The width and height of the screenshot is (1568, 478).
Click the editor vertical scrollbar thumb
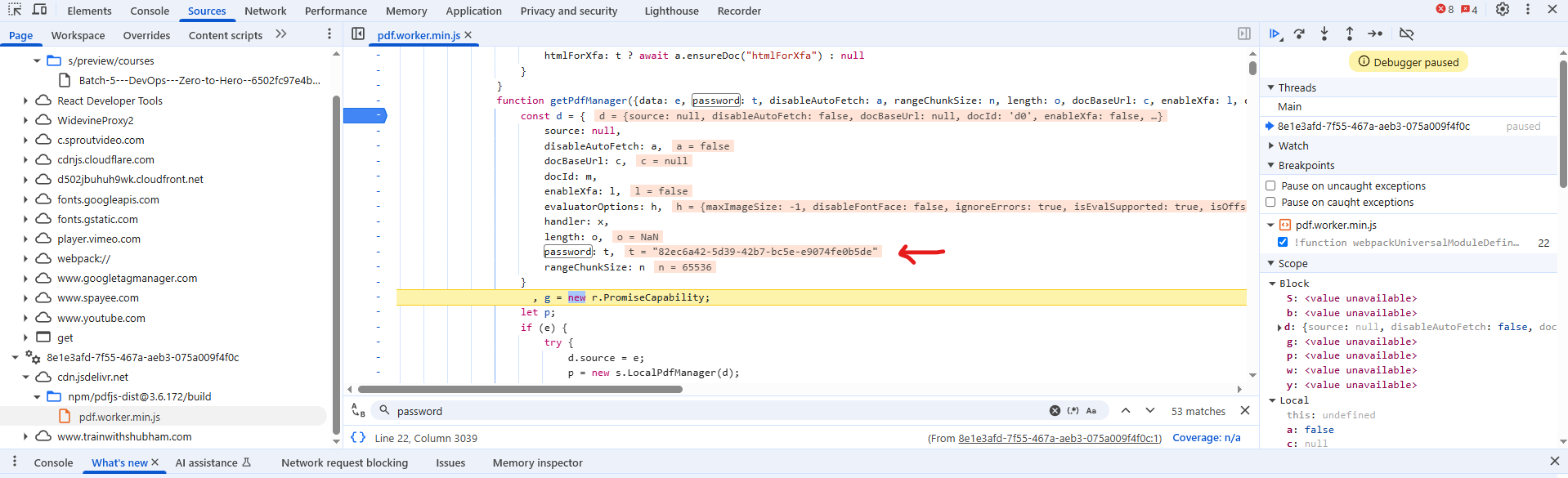coord(1252,68)
